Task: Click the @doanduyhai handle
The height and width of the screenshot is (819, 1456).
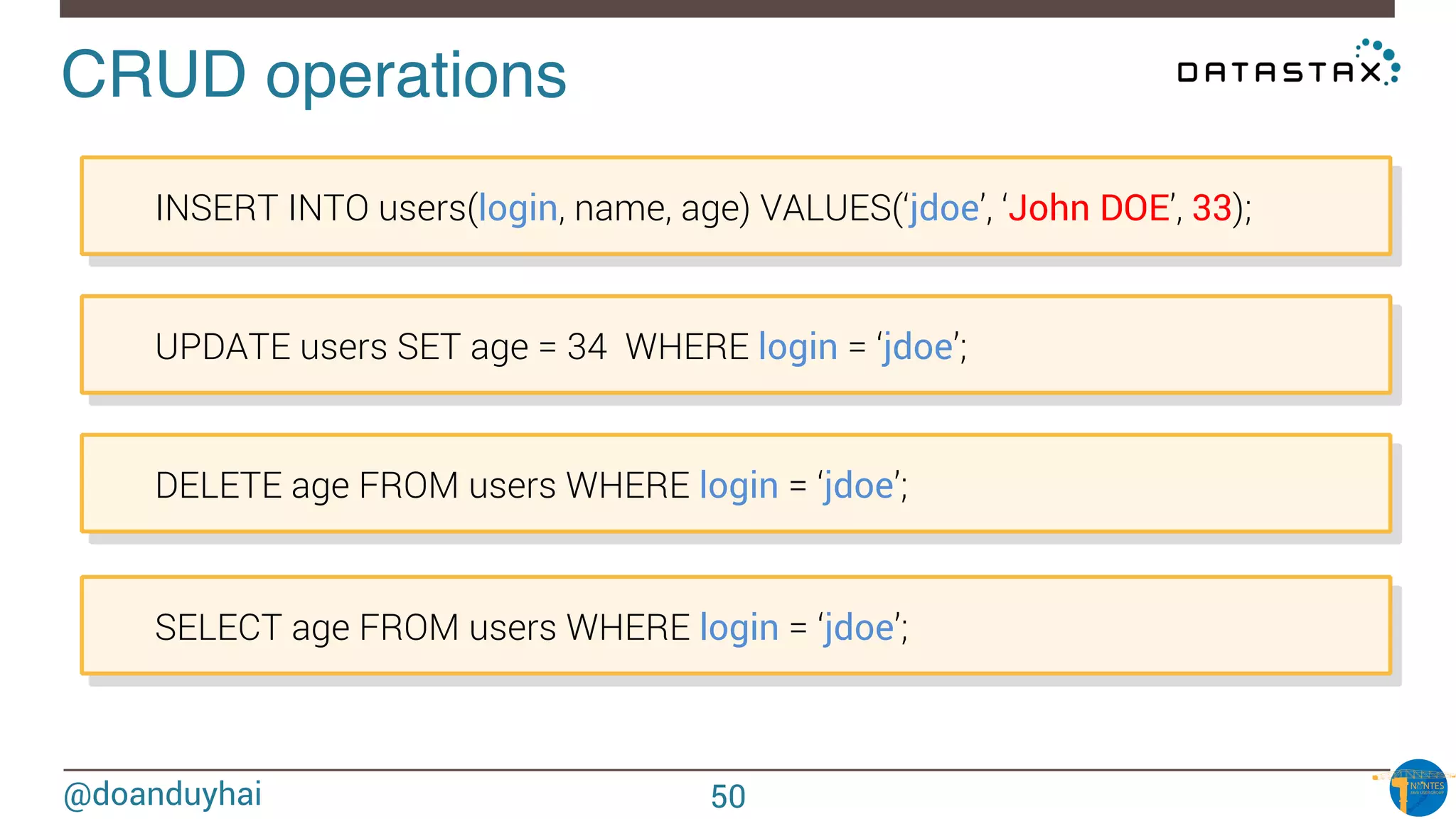Action: click(x=163, y=794)
